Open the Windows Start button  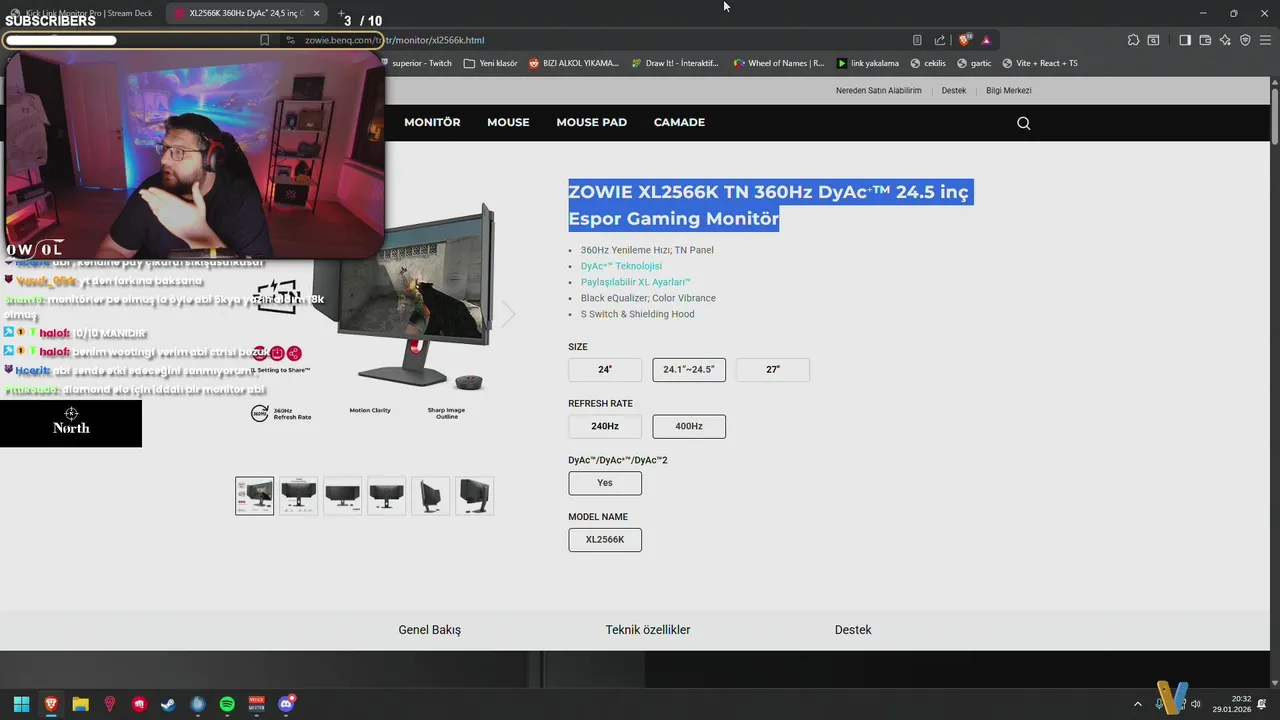21,704
